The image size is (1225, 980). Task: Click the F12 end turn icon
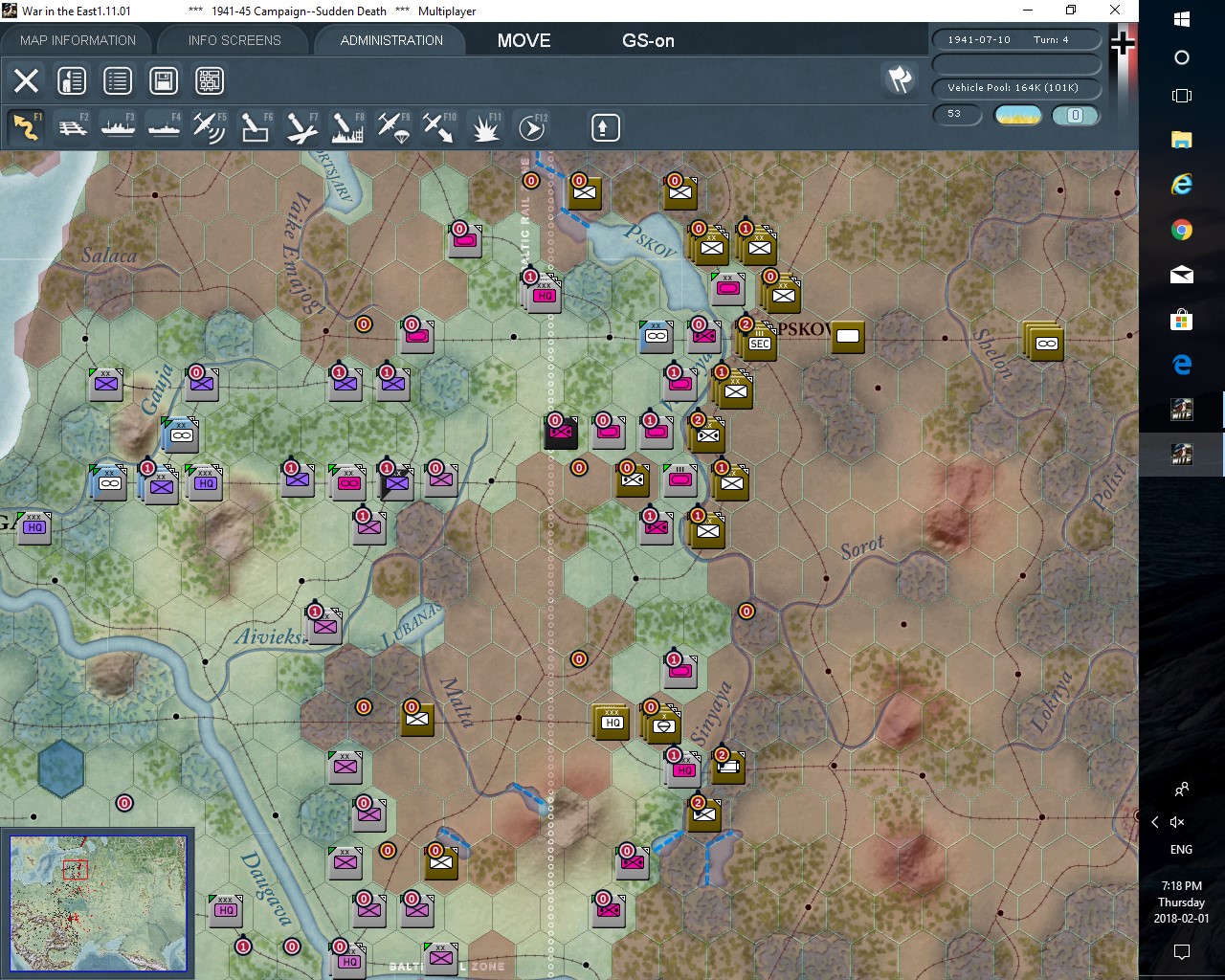(531, 127)
